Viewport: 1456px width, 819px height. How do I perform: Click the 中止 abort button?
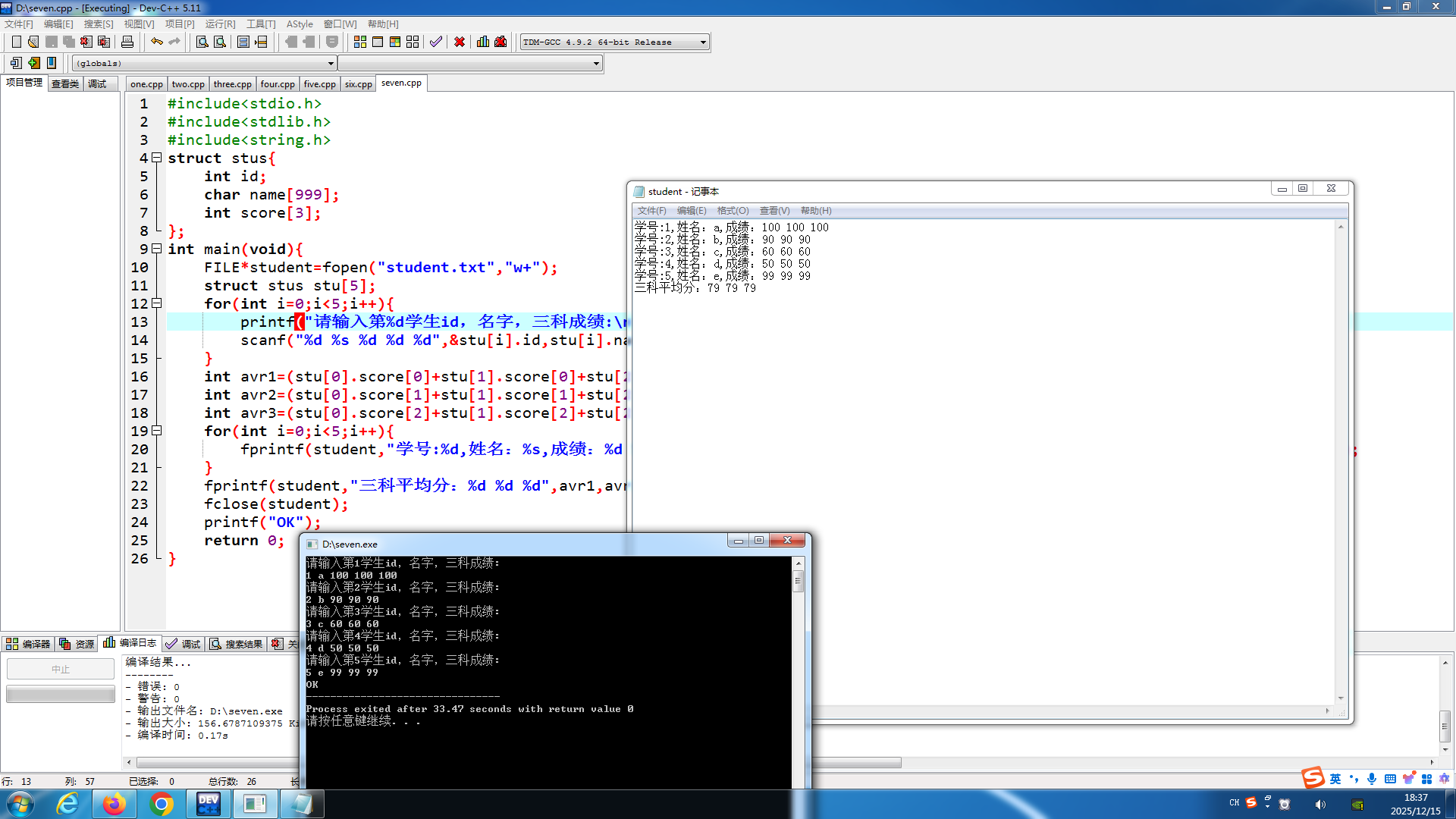(x=61, y=669)
